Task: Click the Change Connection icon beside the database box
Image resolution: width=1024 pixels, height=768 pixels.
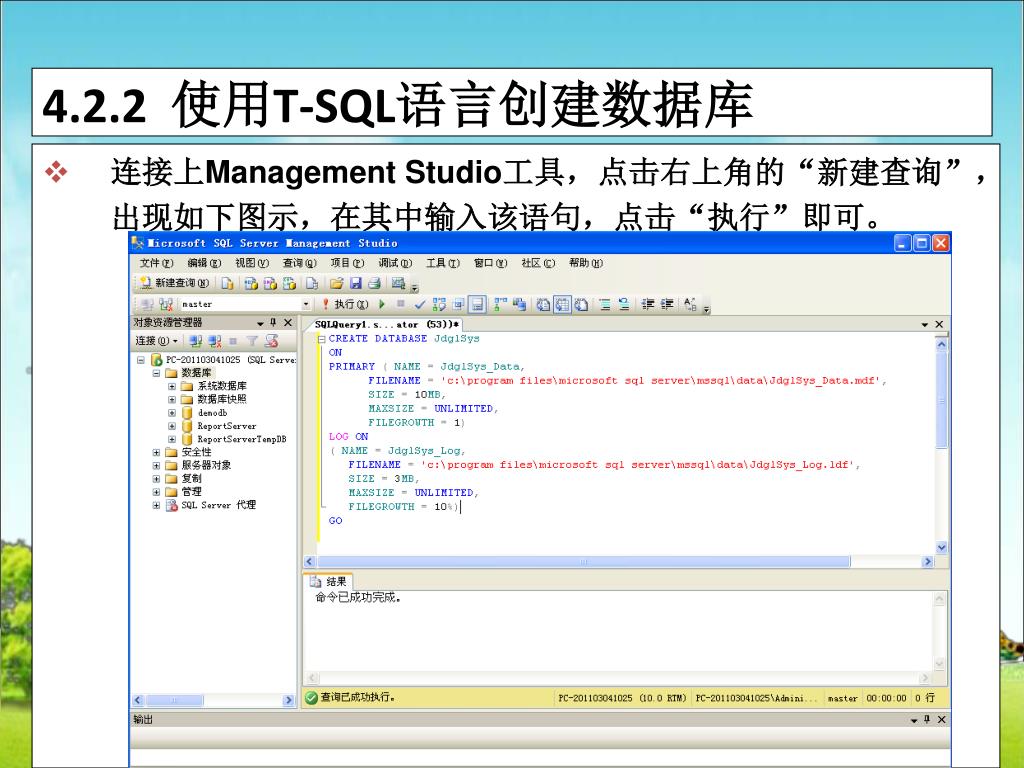Action: [x=166, y=304]
